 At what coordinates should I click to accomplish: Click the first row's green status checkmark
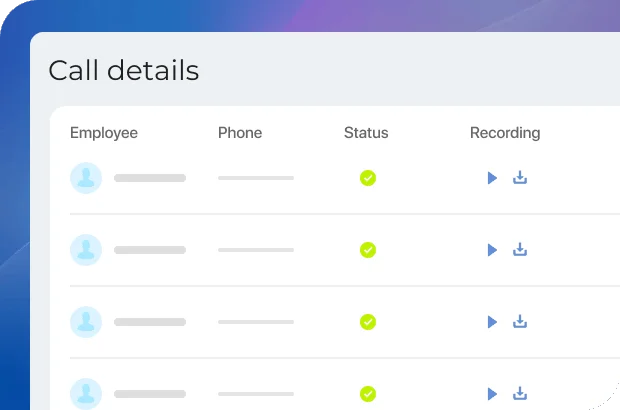(x=368, y=178)
